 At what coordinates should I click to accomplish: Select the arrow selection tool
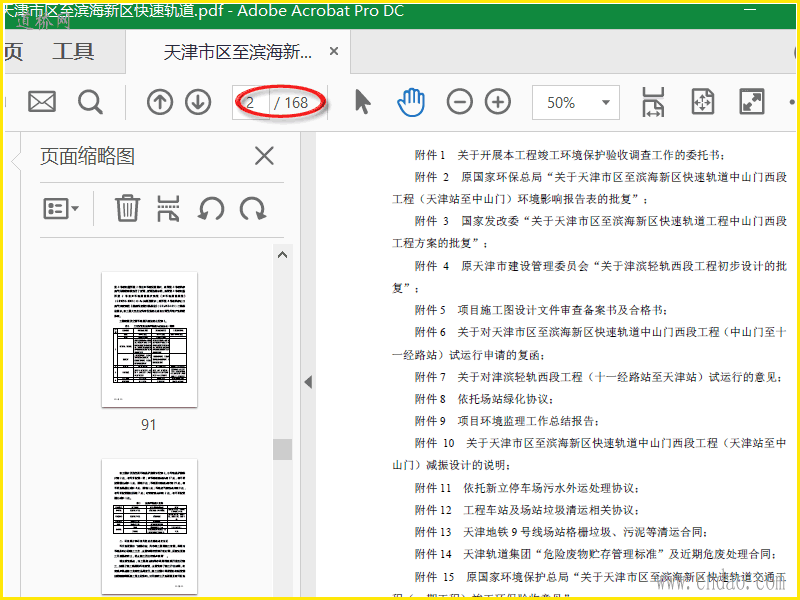(362, 102)
